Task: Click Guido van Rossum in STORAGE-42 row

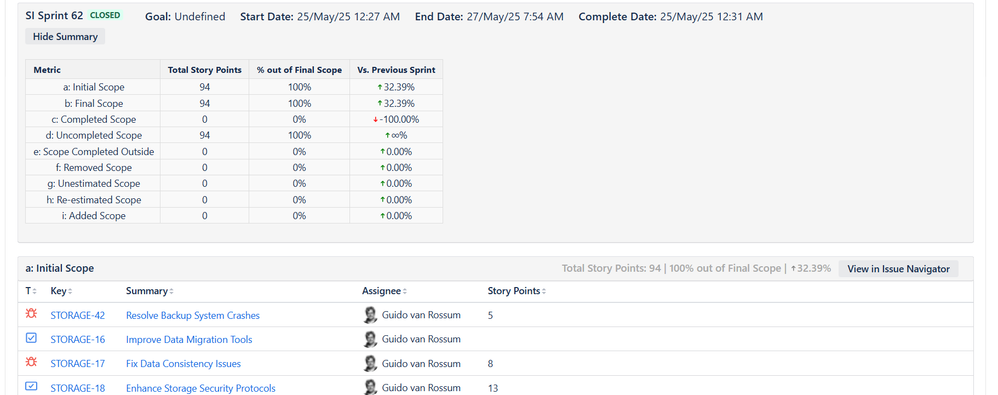Action: pyautogui.click(x=421, y=315)
